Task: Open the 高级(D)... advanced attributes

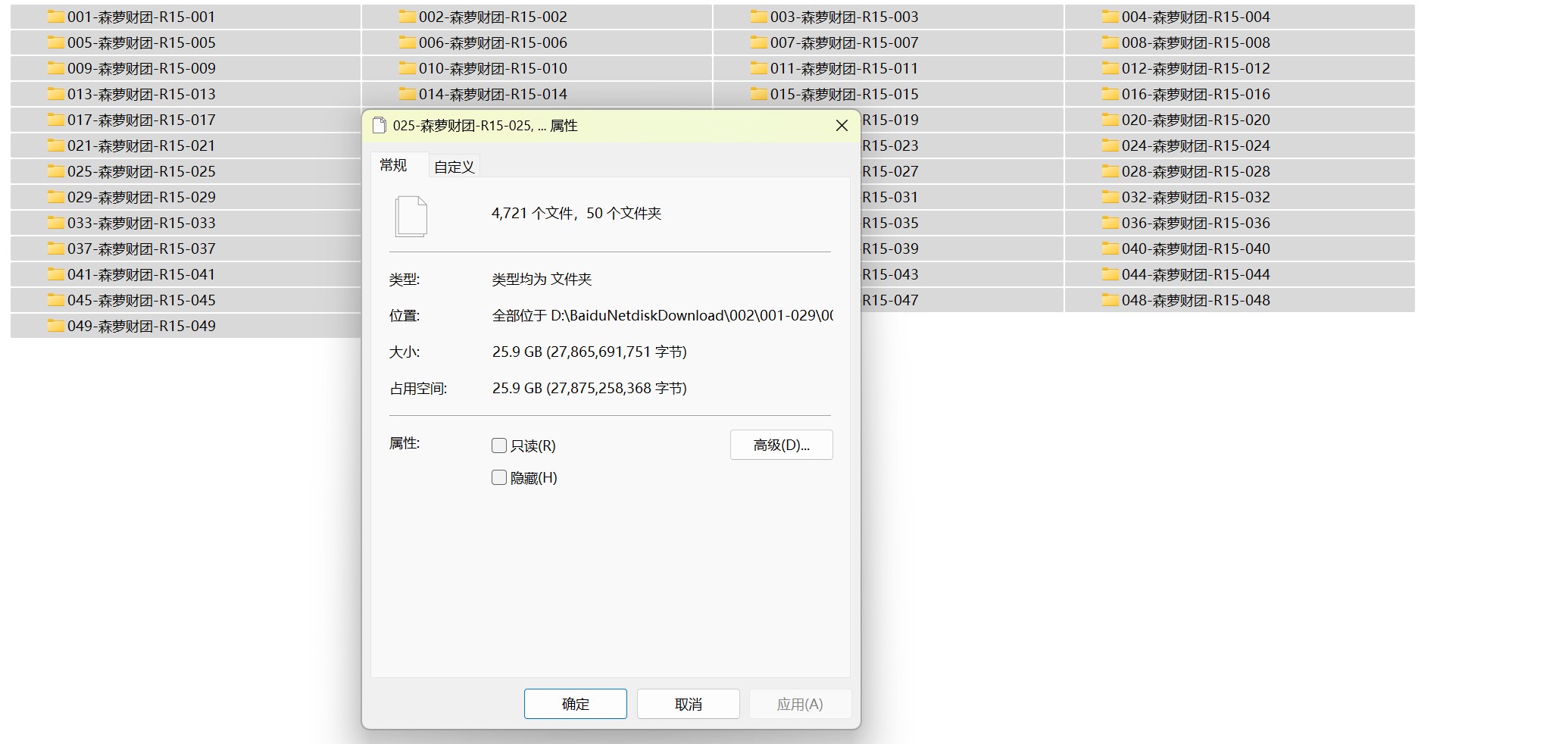Action: 781,445
